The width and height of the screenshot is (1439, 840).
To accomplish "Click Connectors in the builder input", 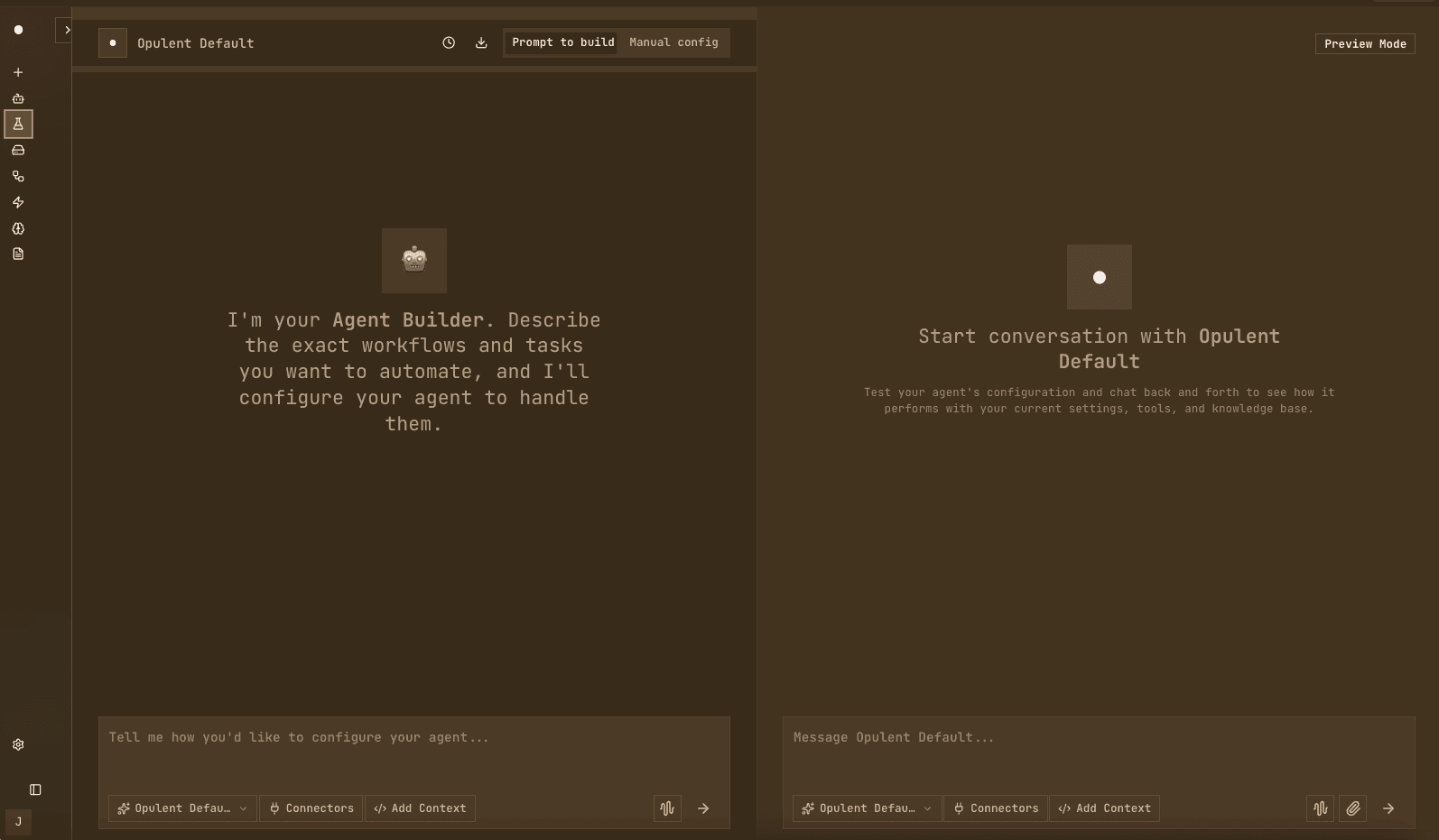I will pos(311,808).
